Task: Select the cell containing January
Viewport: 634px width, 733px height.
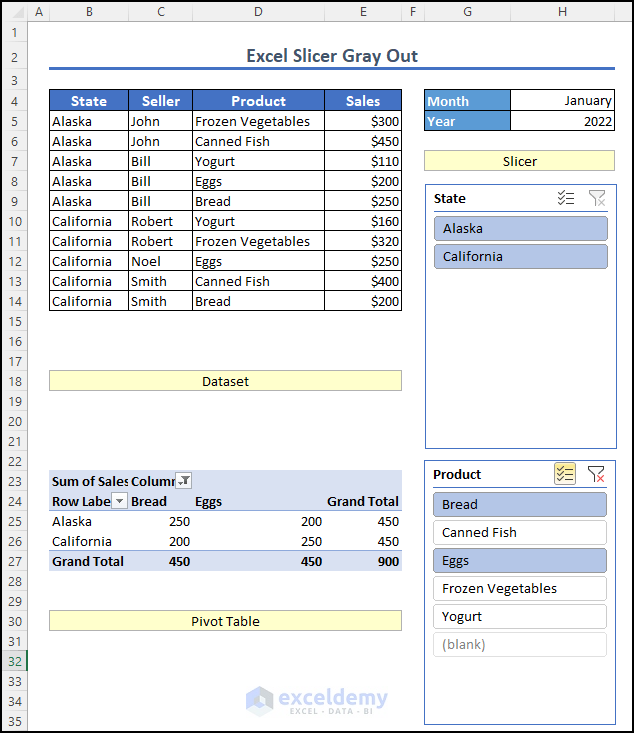Action: point(562,101)
